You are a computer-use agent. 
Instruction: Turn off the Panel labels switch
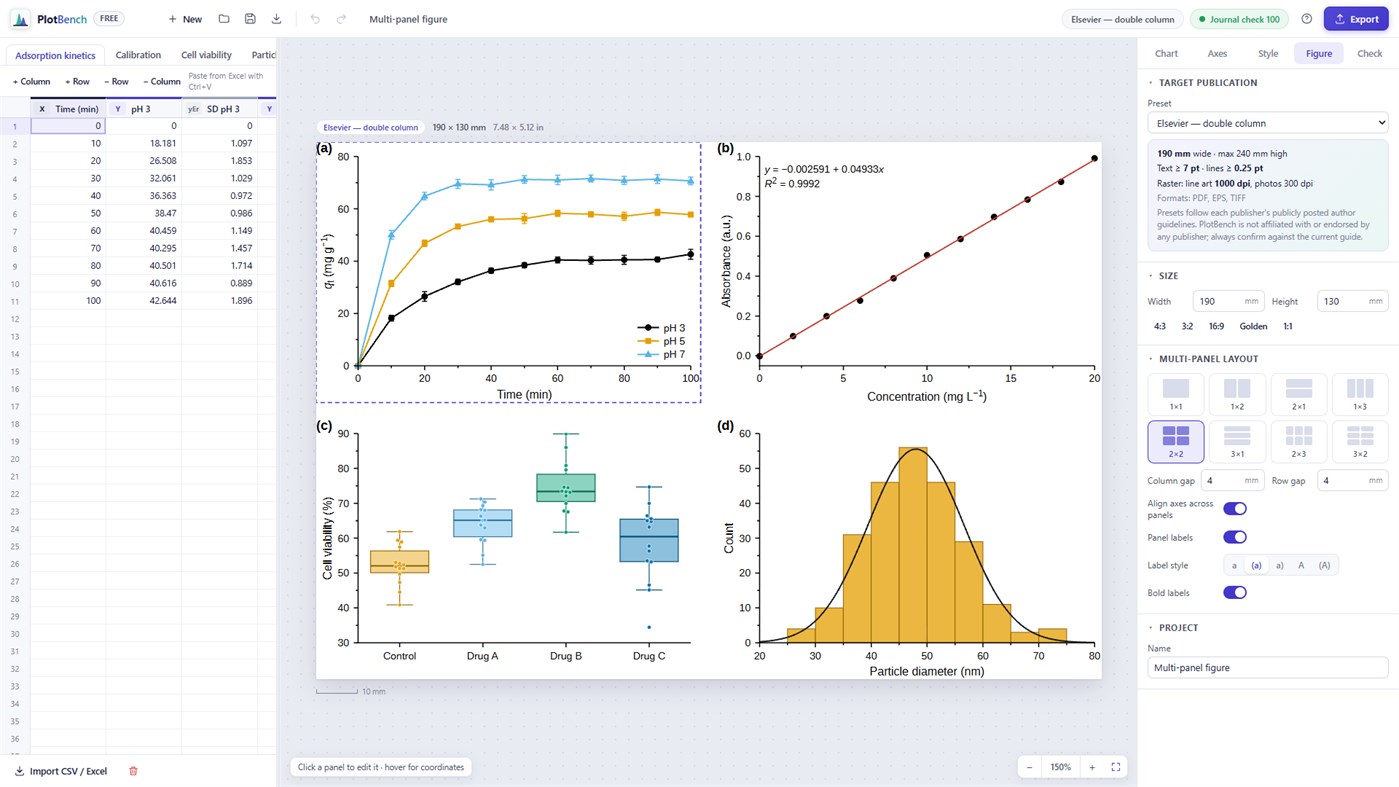pos(1235,537)
